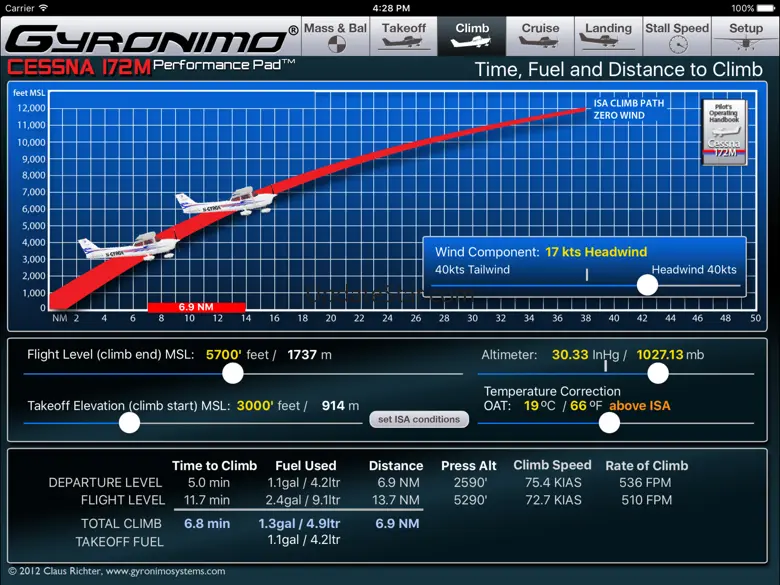This screenshot has width=780, height=585.
Task: Go to the Stall Speed tab
Action: pyautogui.click(x=677, y=36)
